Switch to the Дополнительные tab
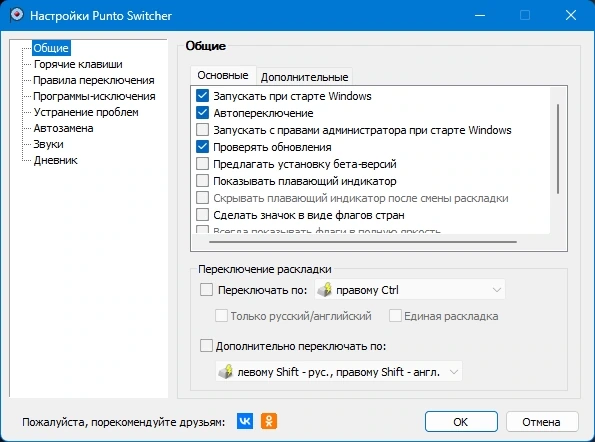Image resolution: width=595 pixels, height=442 pixels. [x=304, y=77]
